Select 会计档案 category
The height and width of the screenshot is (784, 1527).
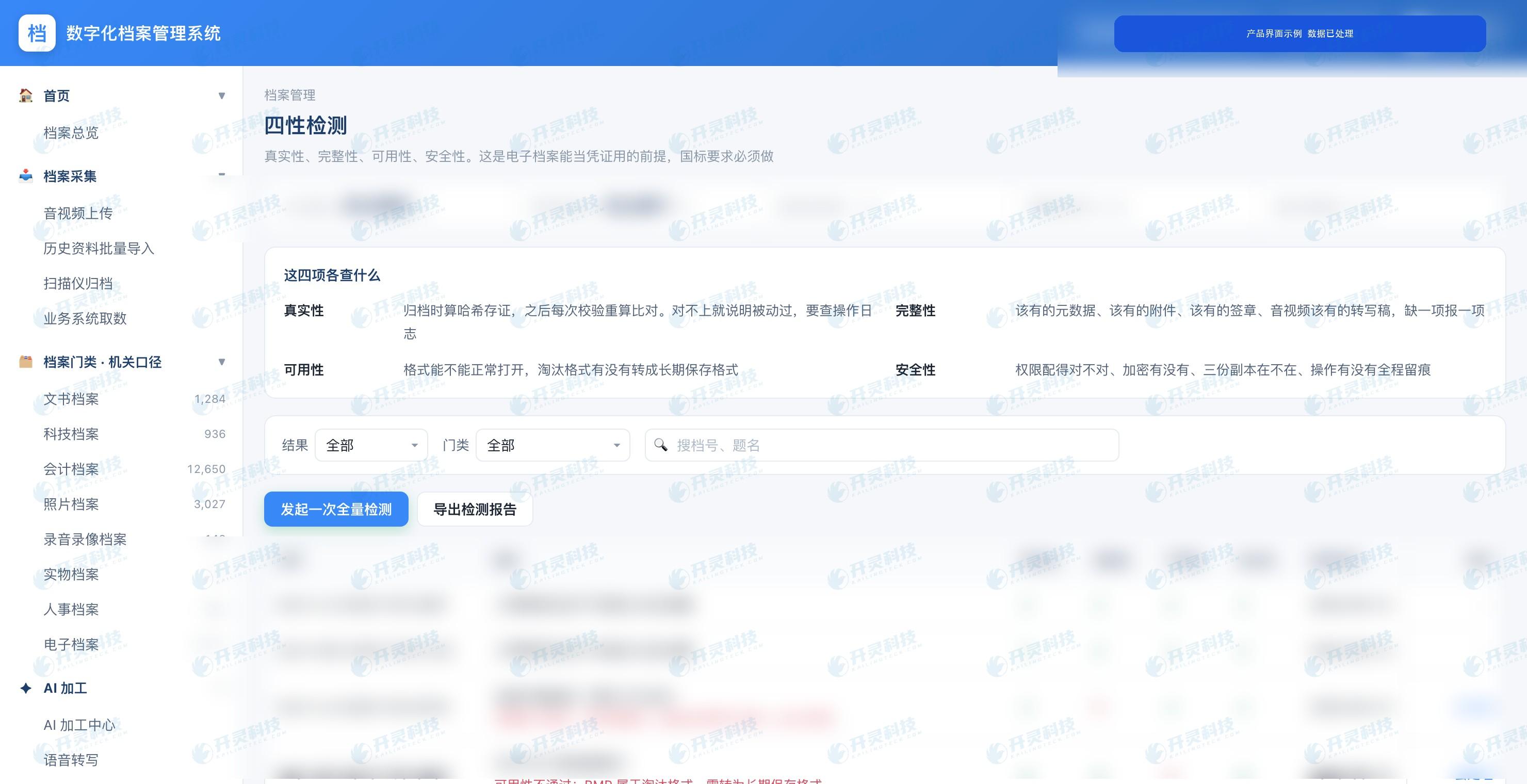click(71, 469)
